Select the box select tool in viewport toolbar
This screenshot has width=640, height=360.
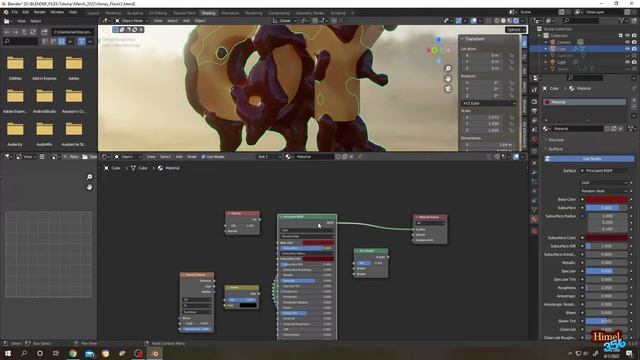(x=116, y=30)
